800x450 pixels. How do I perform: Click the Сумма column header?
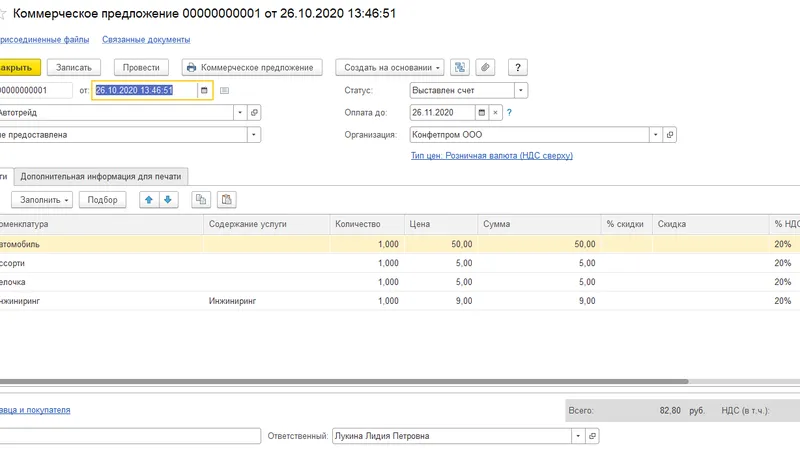pos(539,224)
